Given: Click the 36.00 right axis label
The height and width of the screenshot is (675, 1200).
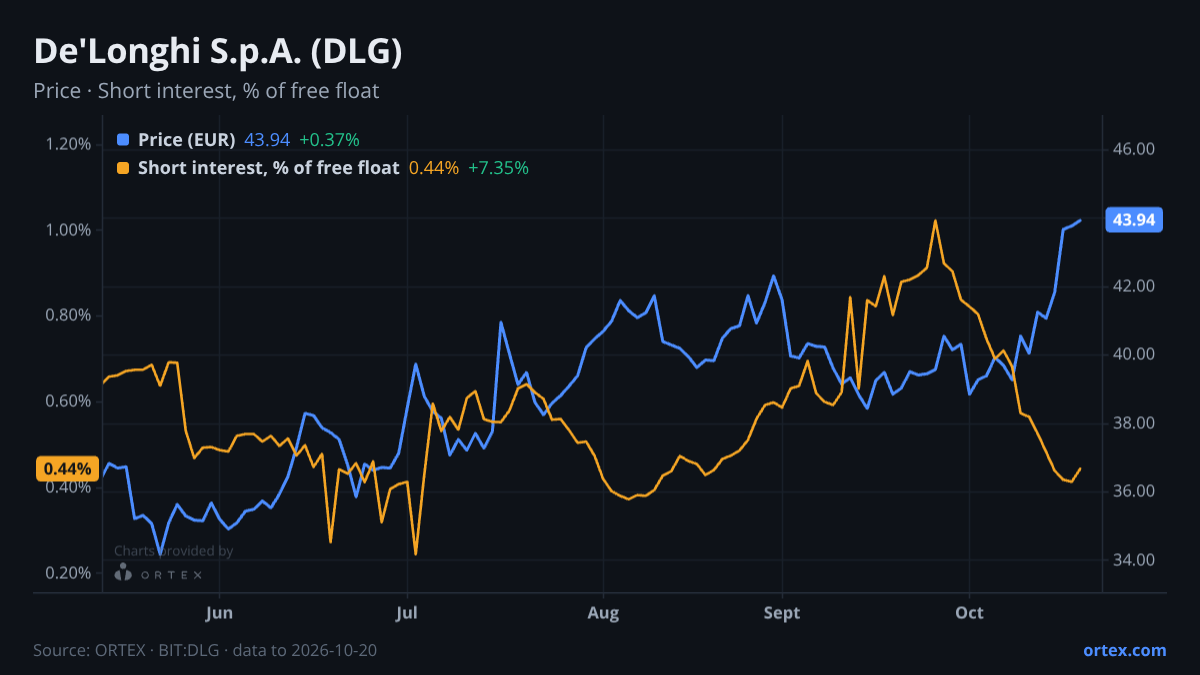Looking at the screenshot, I should [x=1134, y=491].
